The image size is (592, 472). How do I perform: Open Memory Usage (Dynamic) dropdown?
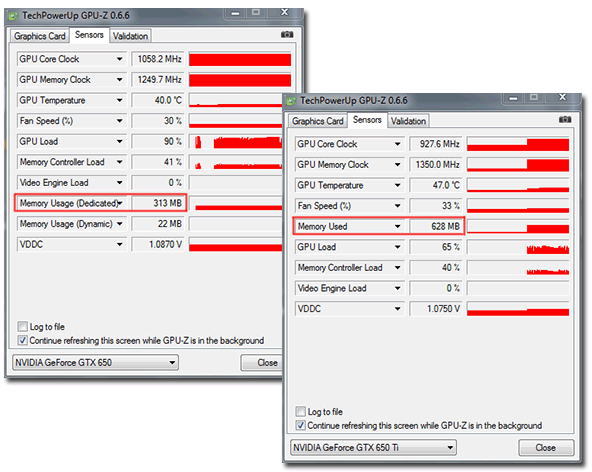point(119,224)
